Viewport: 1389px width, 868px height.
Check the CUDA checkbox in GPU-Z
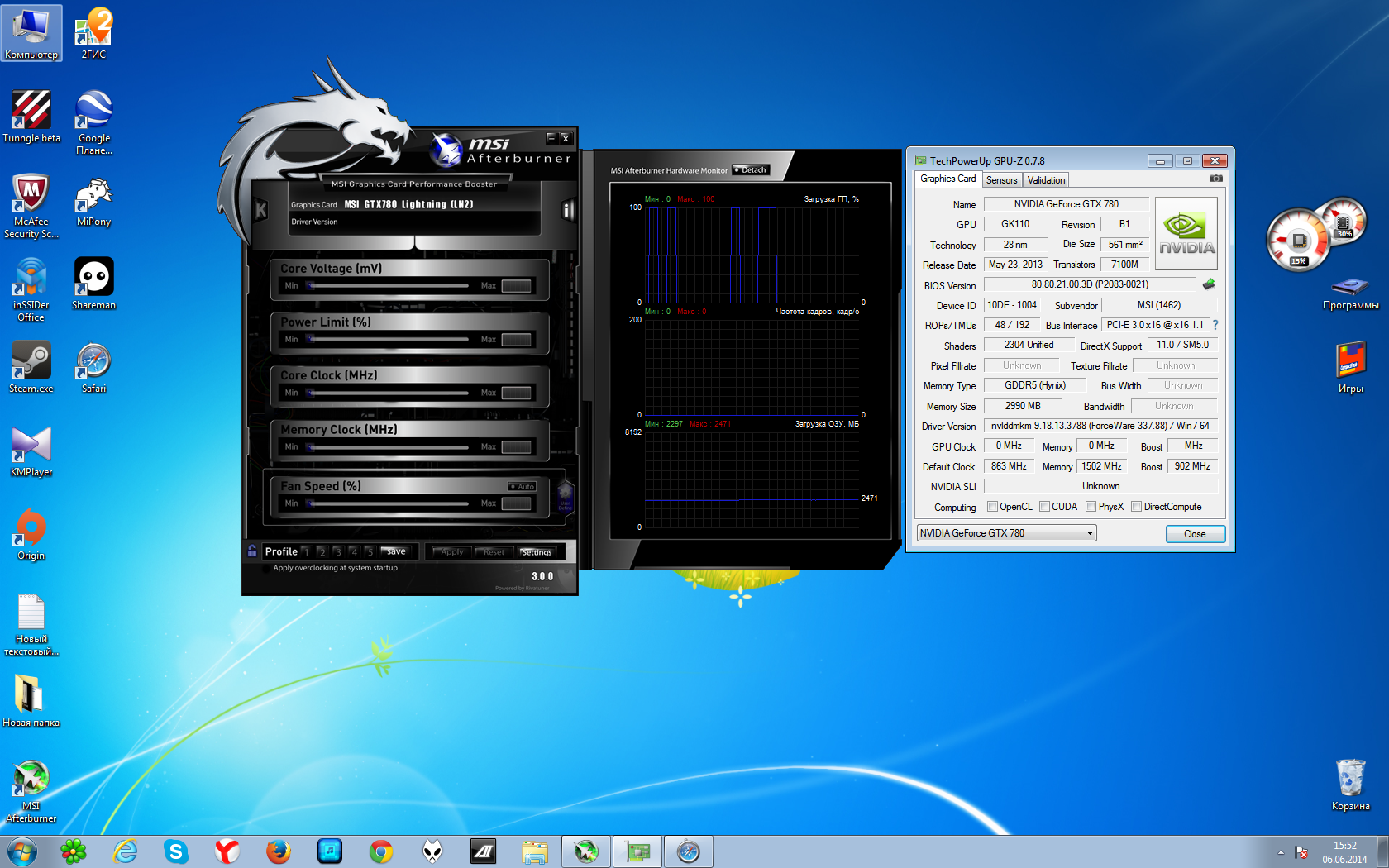1045,507
